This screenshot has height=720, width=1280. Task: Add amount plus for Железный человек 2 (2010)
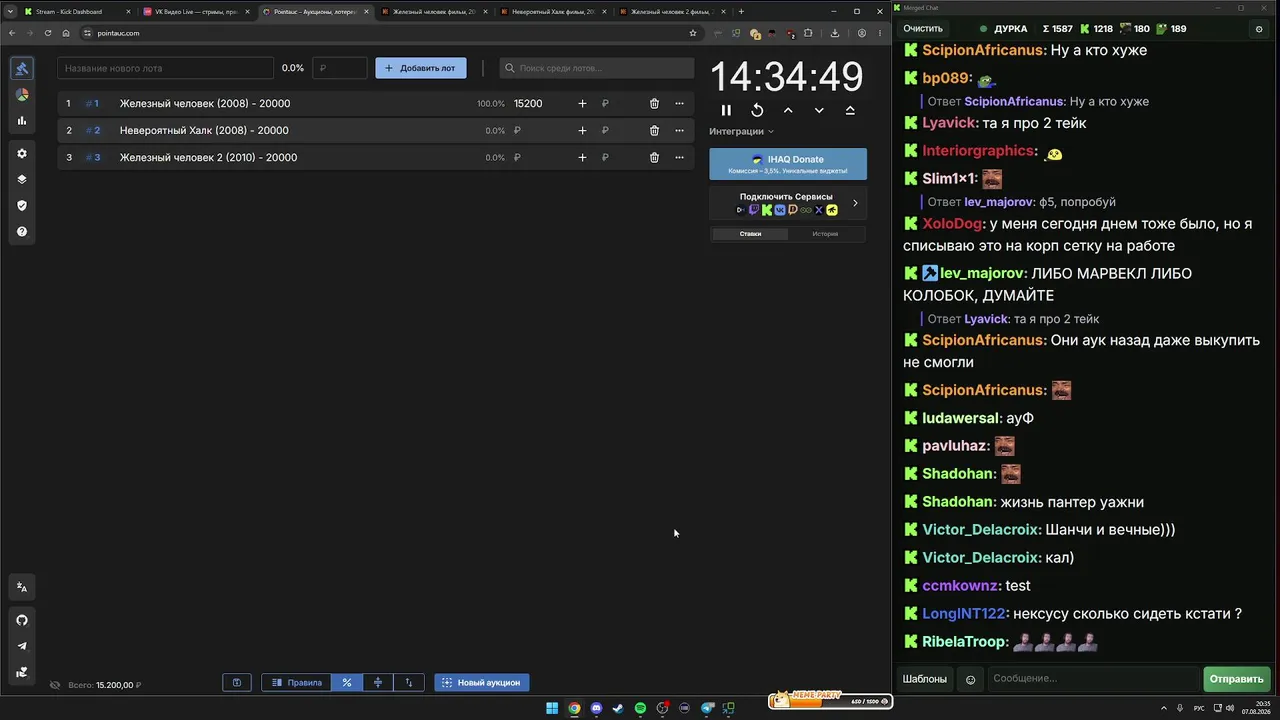[x=582, y=157]
